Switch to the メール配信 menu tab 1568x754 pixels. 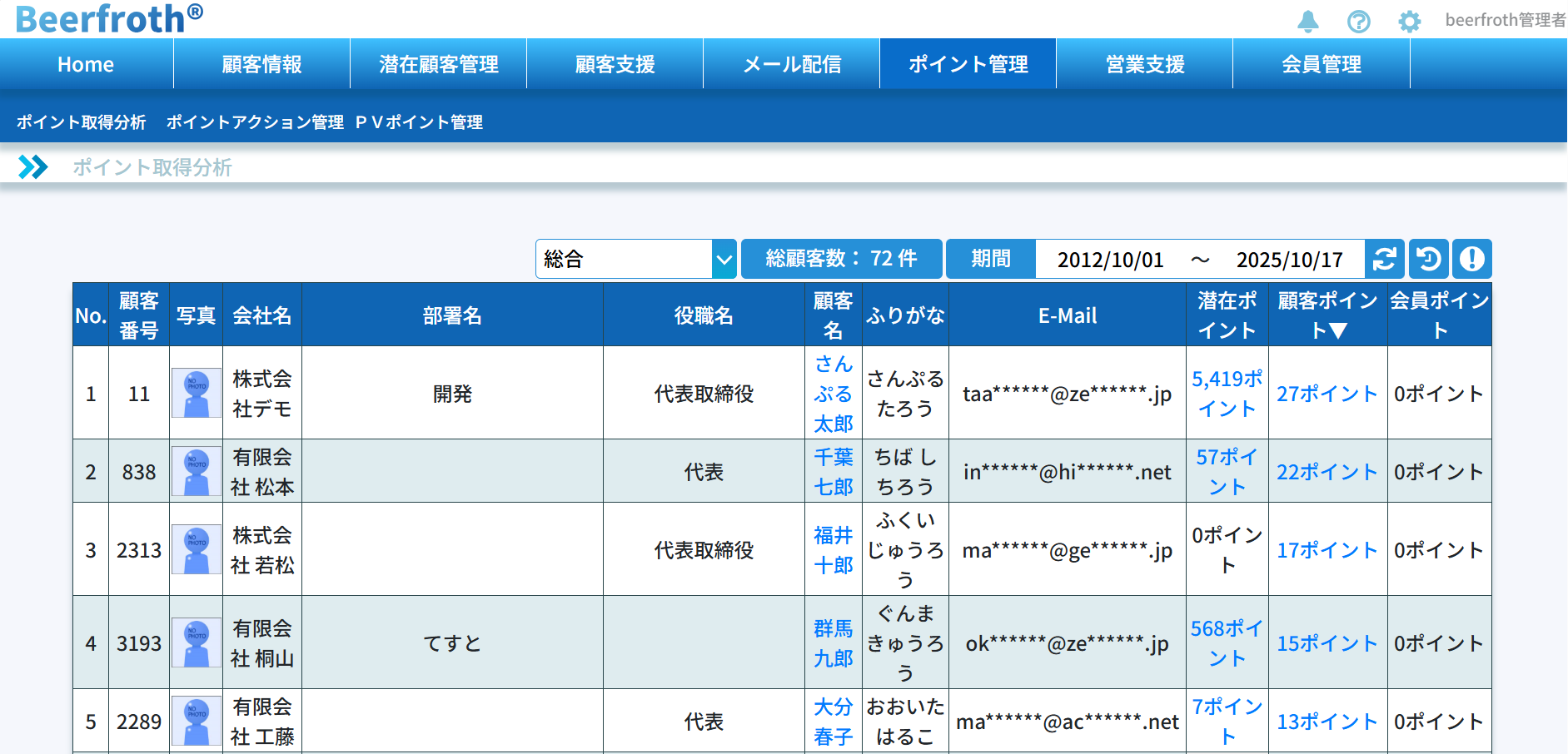[791, 64]
